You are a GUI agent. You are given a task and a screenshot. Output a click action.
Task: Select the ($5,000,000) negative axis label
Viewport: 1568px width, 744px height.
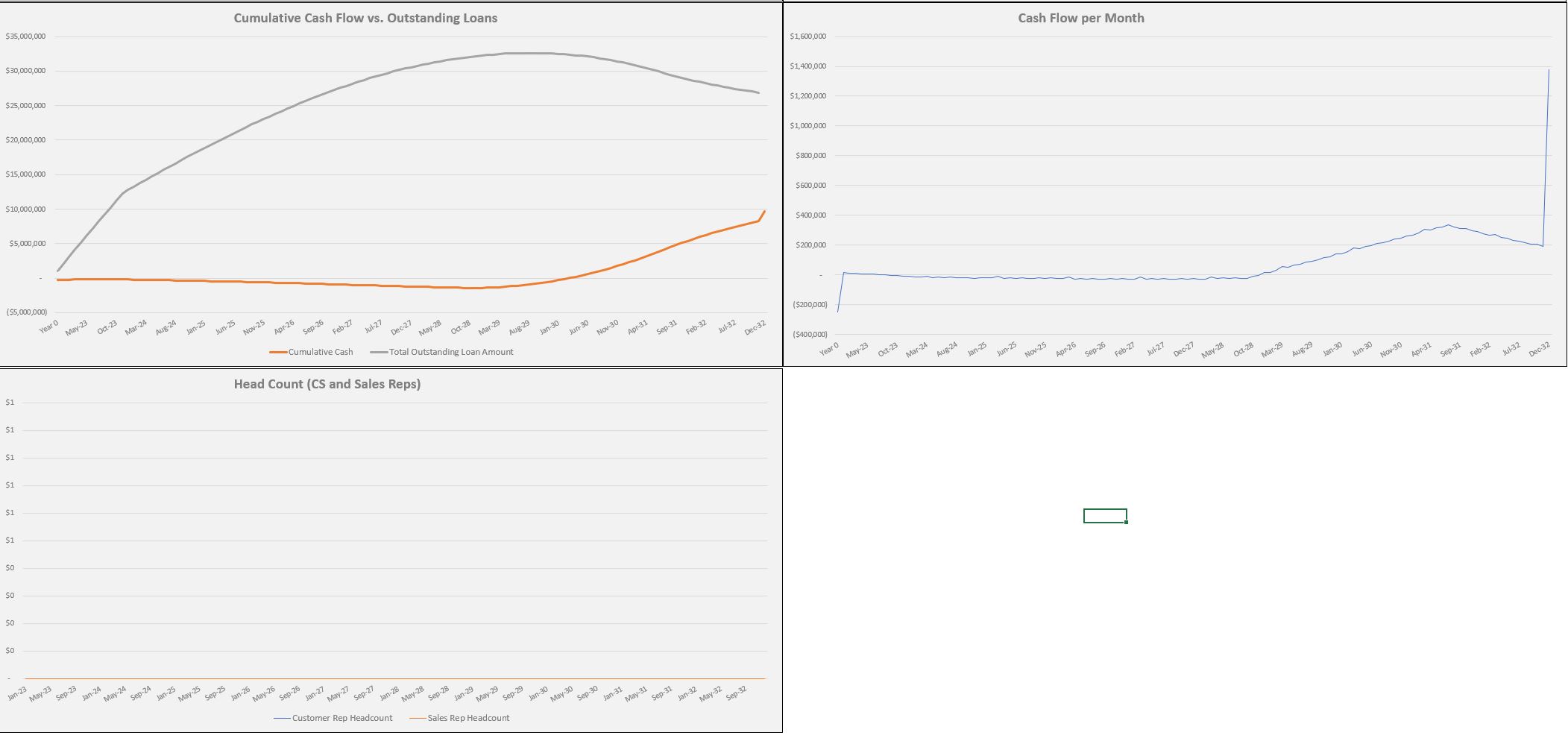pyautogui.click(x=27, y=312)
